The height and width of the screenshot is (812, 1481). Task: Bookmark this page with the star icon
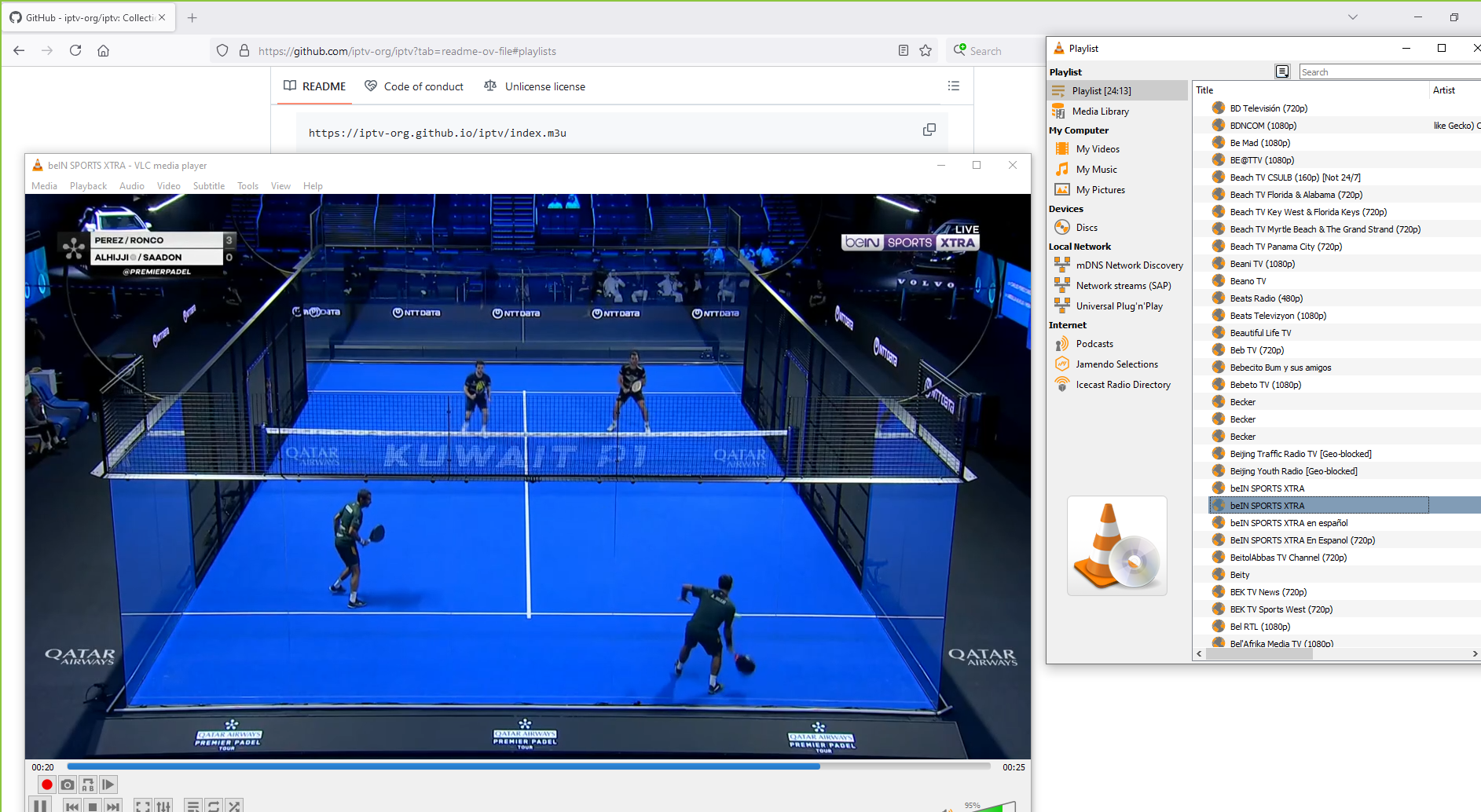pyautogui.click(x=926, y=50)
